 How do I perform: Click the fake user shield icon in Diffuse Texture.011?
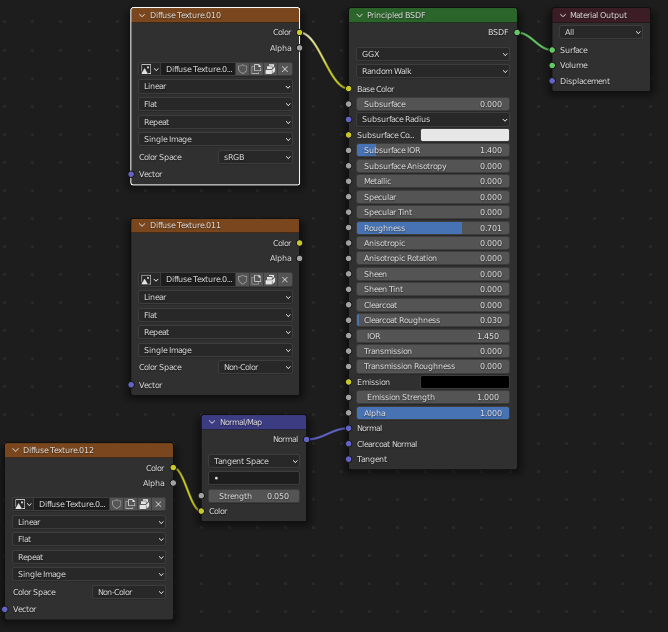click(242, 280)
